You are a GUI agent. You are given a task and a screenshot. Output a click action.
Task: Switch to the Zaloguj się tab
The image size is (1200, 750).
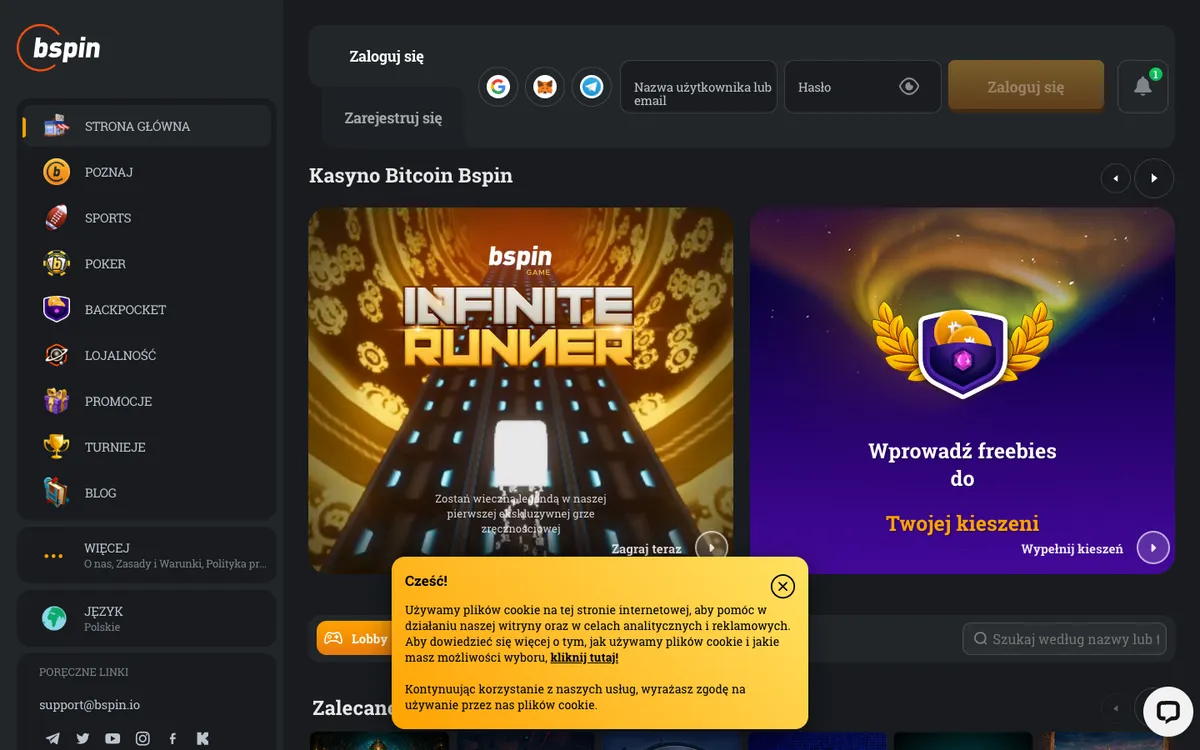tap(386, 57)
